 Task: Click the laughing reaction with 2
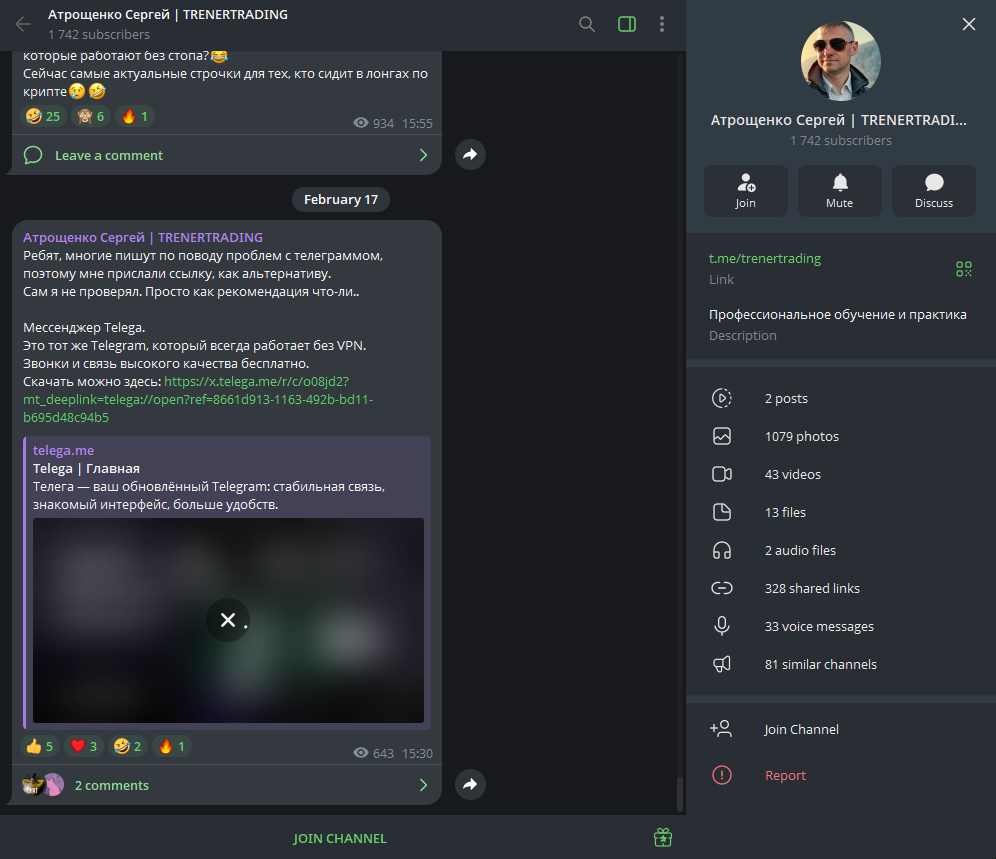128,747
